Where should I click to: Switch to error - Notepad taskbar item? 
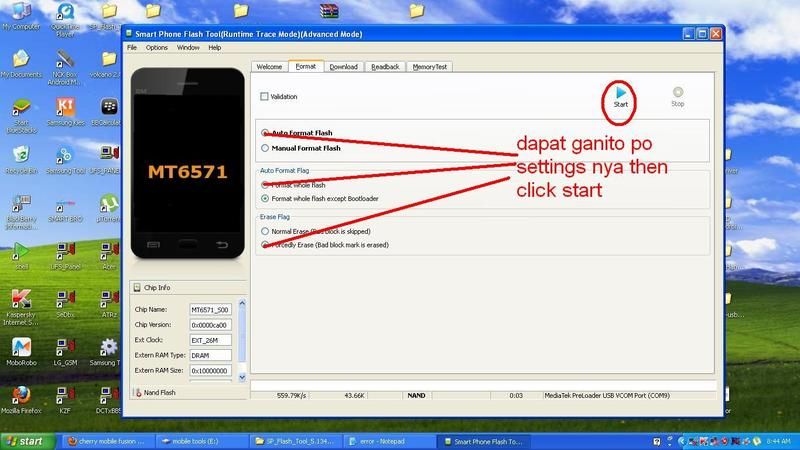388,441
